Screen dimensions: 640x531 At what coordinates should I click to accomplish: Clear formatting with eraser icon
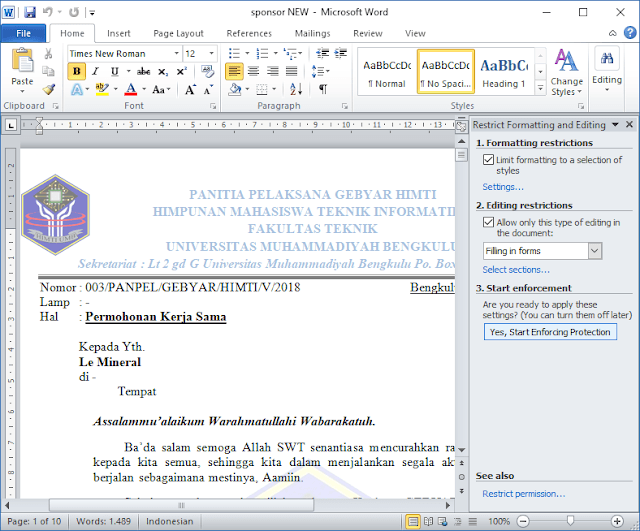tap(207, 71)
